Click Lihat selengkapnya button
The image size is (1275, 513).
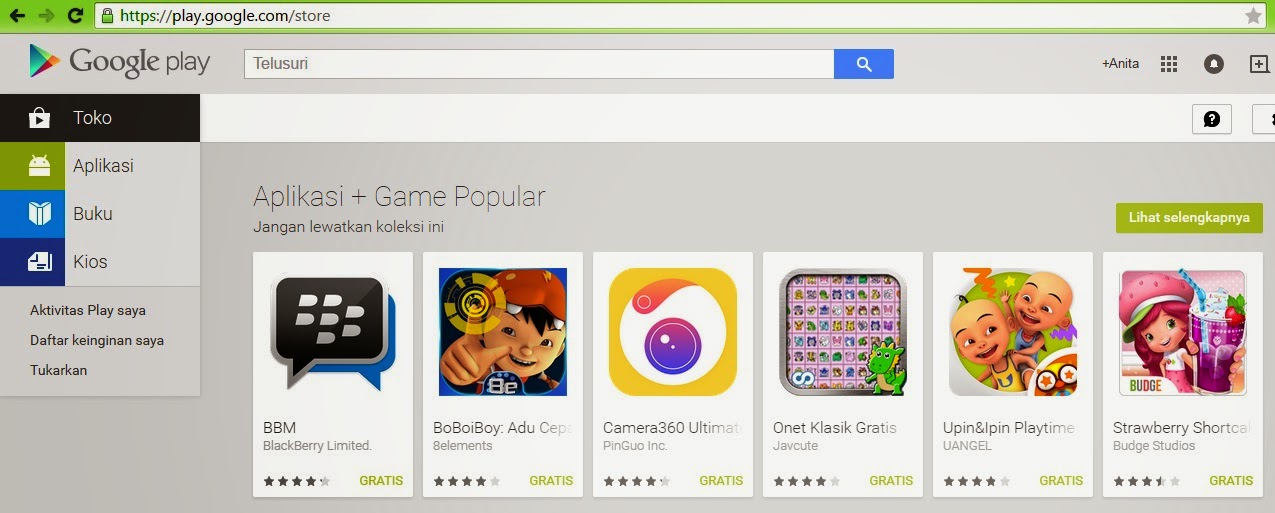(1189, 217)
